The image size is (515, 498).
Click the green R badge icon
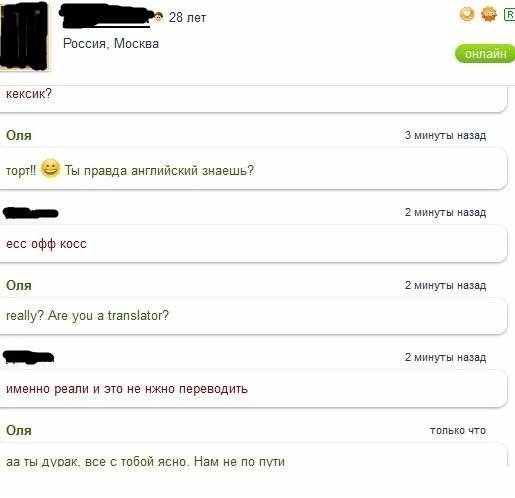pos(509,15)
